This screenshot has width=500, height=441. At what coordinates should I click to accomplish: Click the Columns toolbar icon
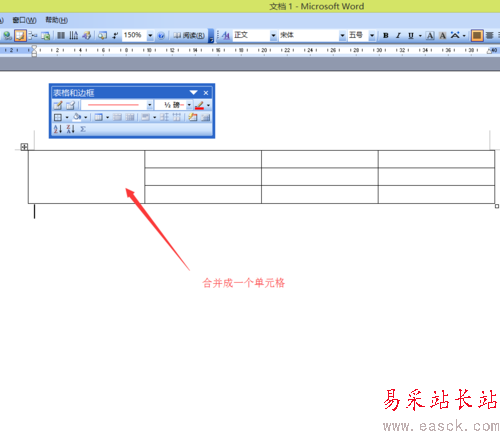pyautogui.click(x=61, y=35)
